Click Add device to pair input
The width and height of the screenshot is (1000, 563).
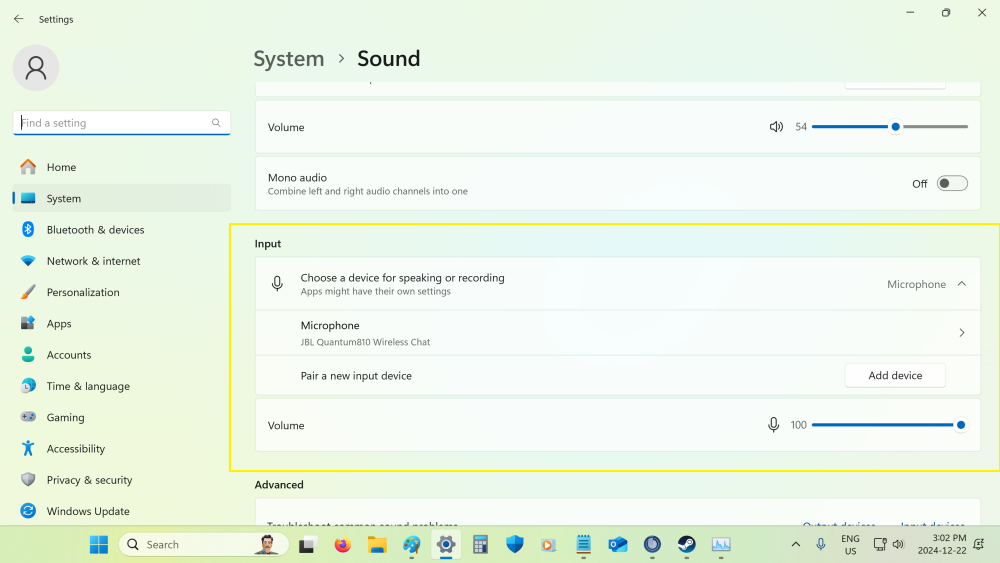[895, 376]
